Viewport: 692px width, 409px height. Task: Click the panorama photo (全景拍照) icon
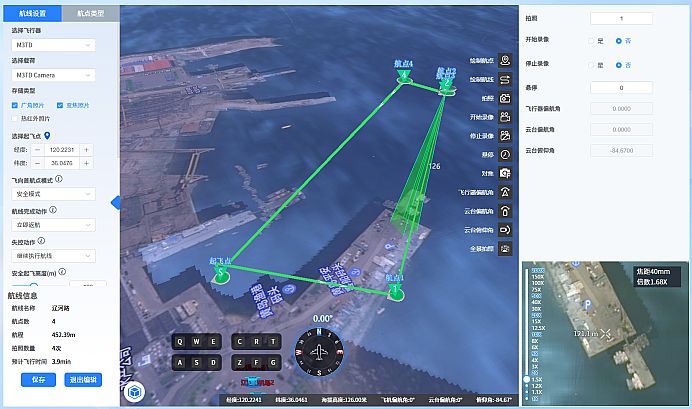tap(505, 248)
